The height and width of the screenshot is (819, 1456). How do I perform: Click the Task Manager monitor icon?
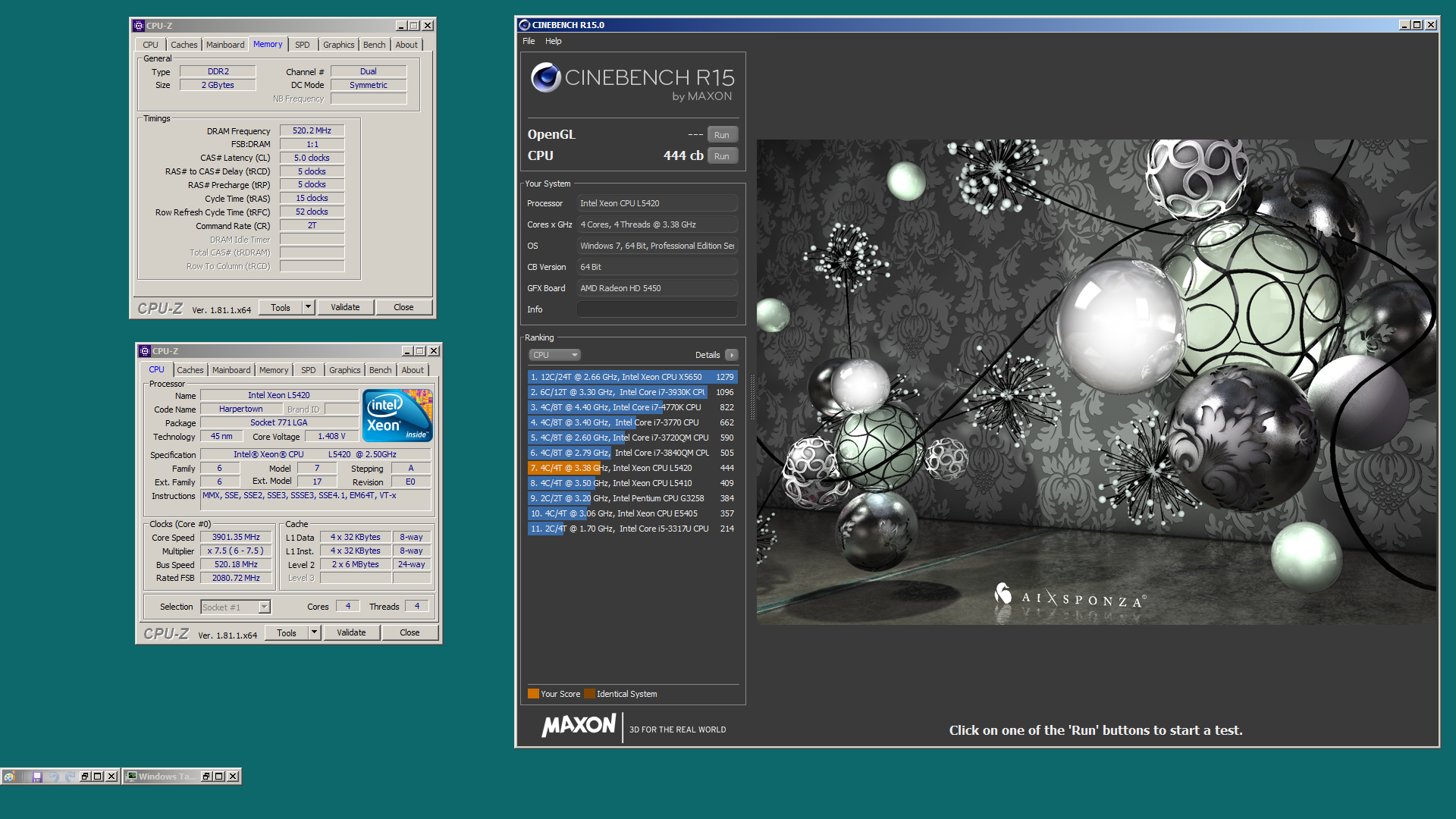pyautogui.click(x=132, y=777)
